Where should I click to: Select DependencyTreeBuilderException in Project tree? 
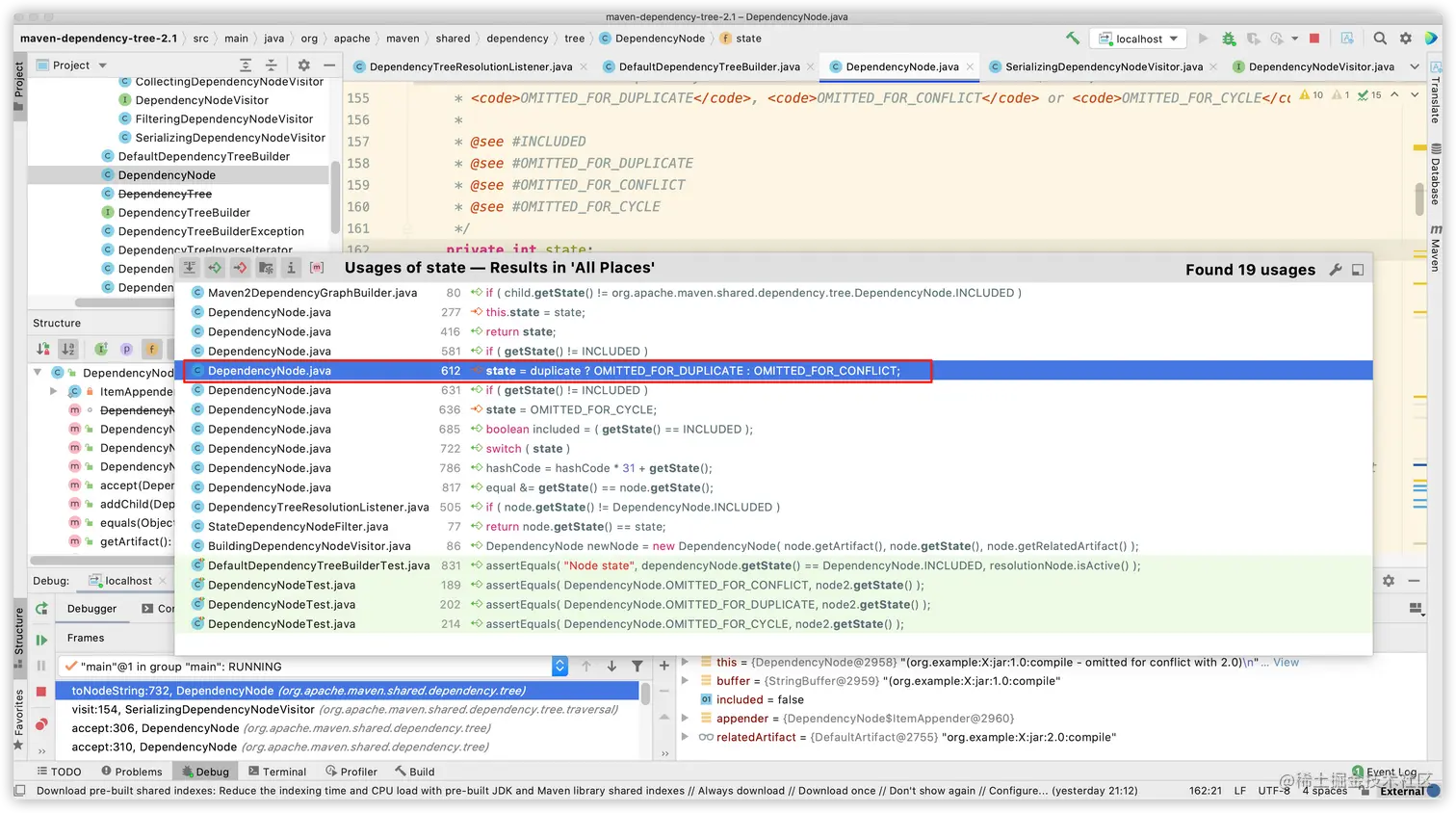211,231
